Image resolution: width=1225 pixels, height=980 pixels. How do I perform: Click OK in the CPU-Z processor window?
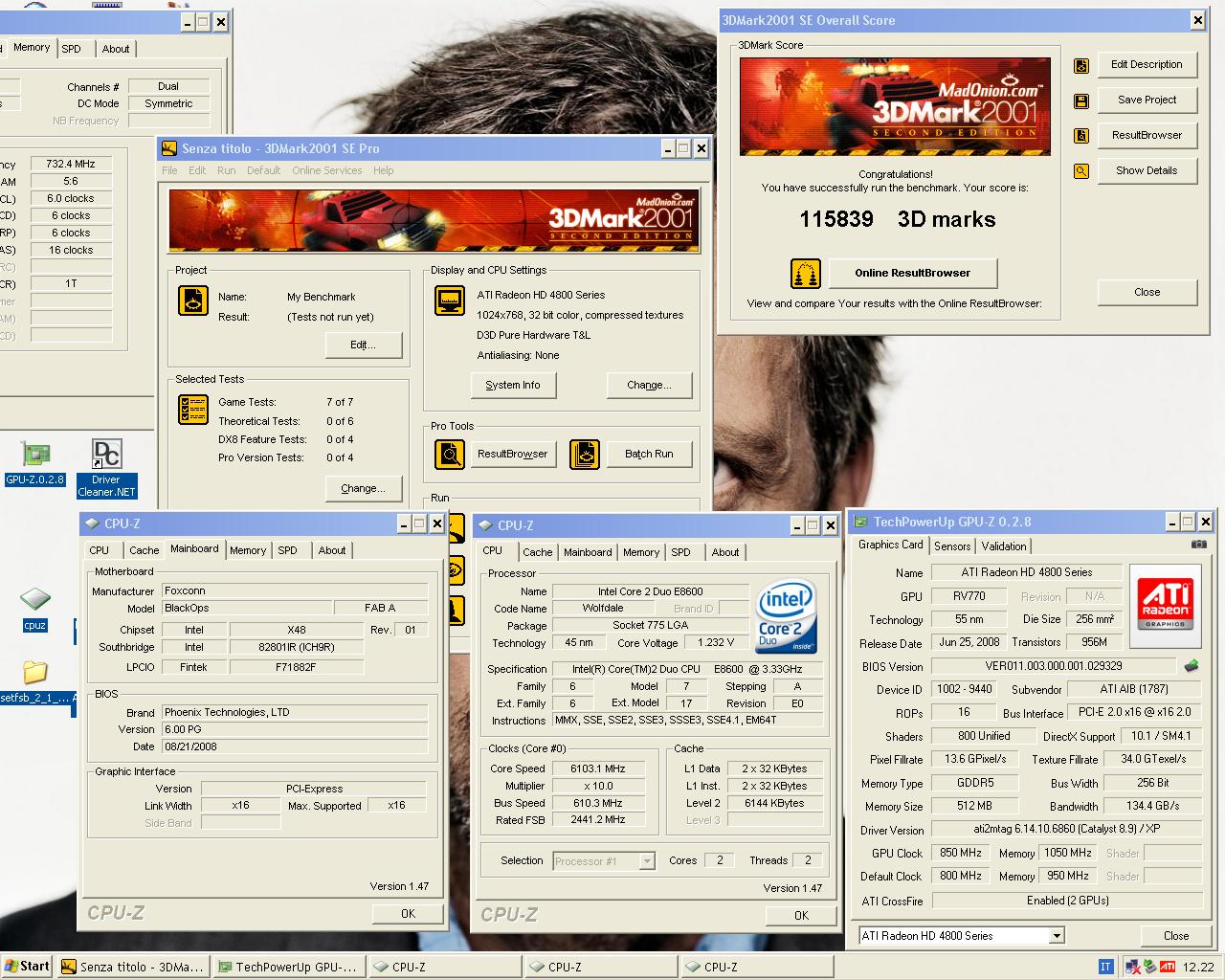pyautogui.click(x=801, y=915)
